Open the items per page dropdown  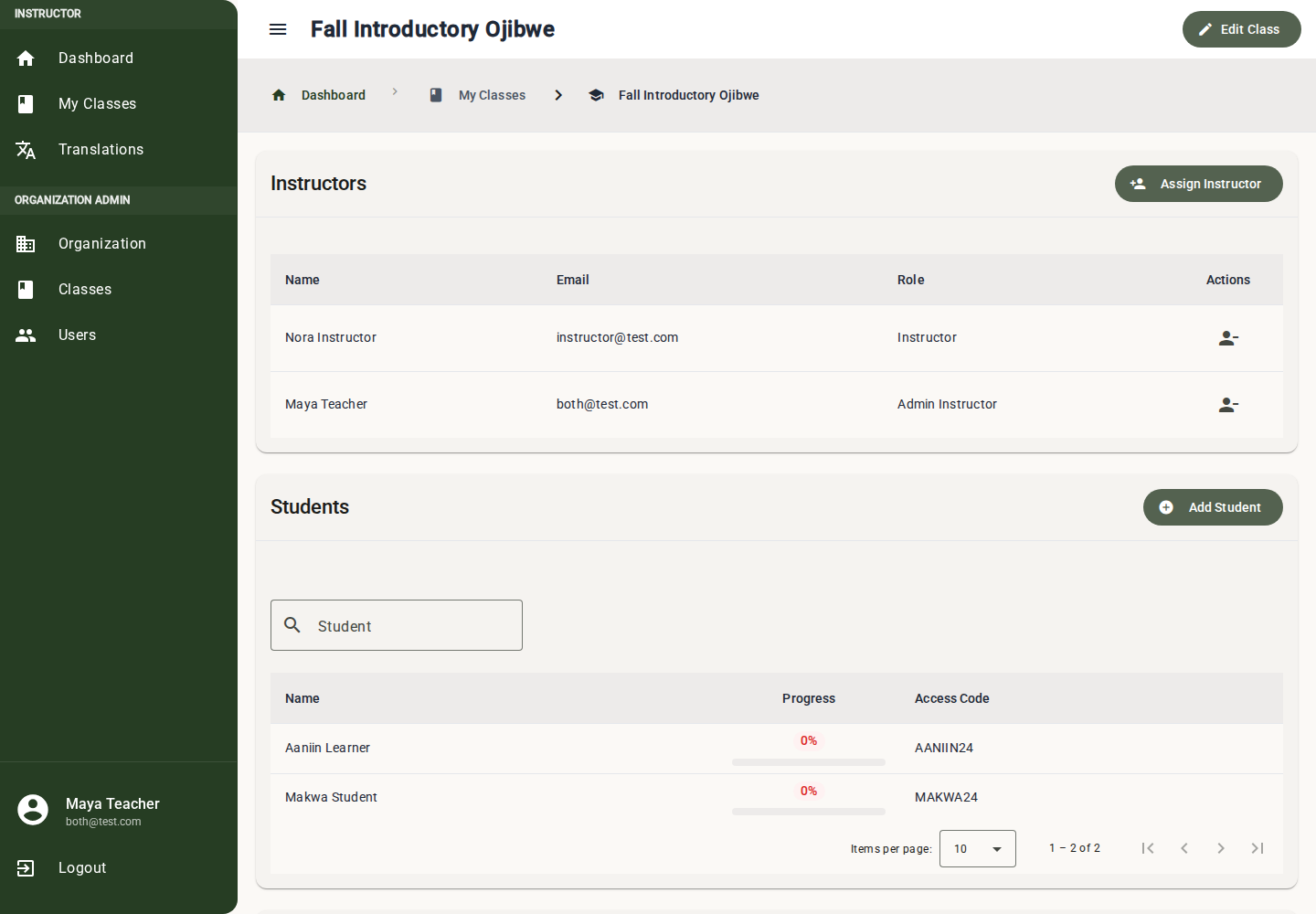[978, 849]
